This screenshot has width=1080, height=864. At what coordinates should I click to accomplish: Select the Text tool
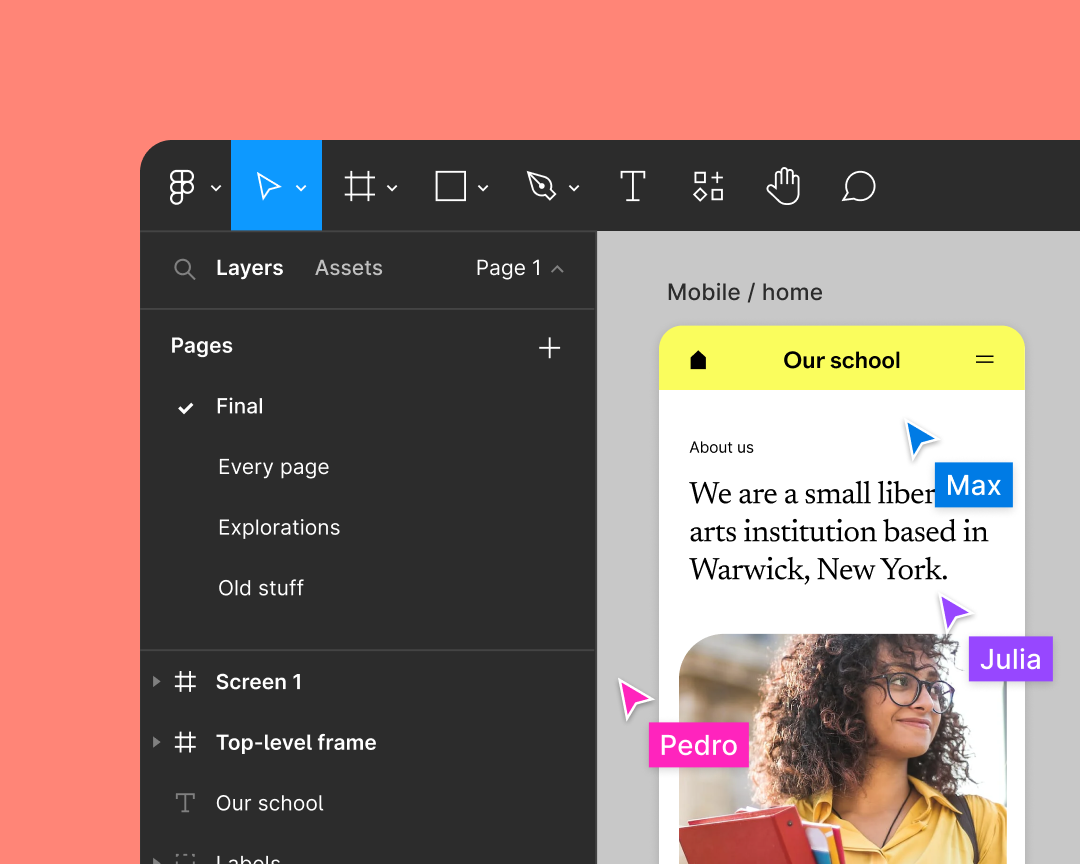click(x=632, y=185)
